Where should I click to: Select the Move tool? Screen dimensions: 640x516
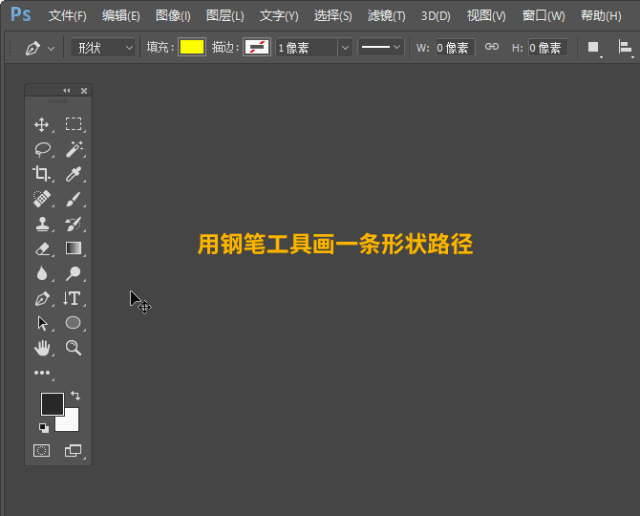[42, 125]
